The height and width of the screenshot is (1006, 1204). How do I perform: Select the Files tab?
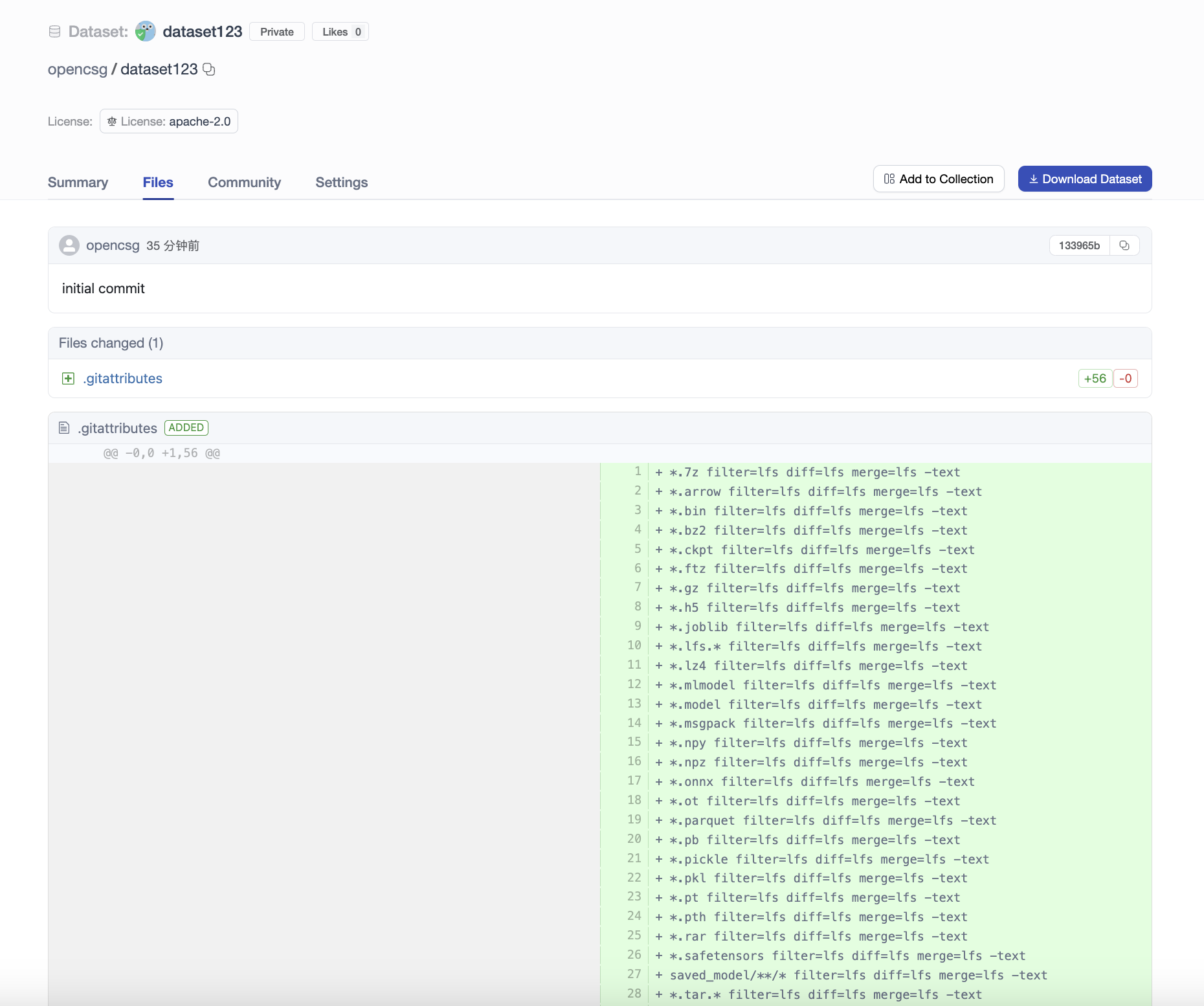158,183
